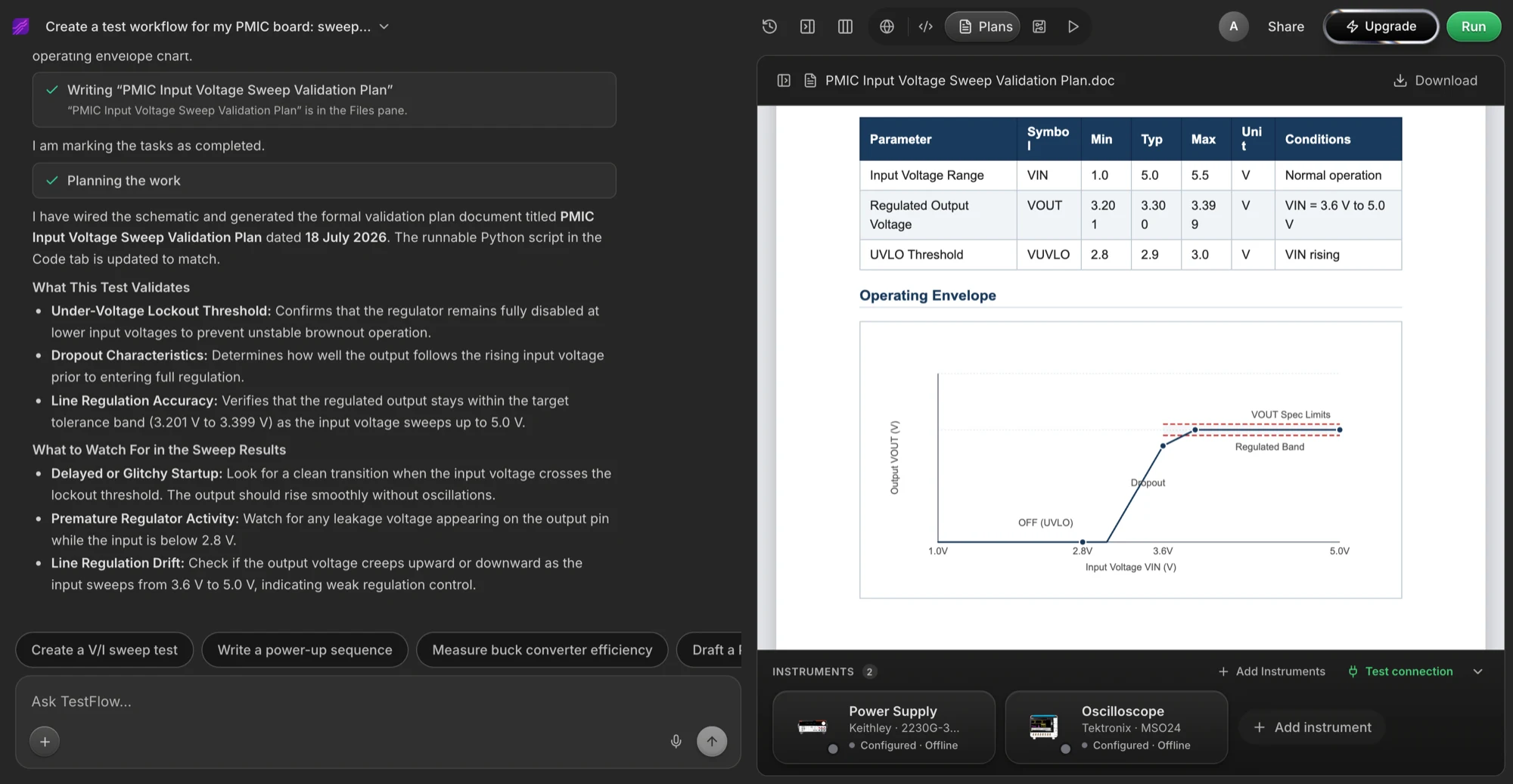Click the oscilloscope device thumbnail

[1043, 727]
